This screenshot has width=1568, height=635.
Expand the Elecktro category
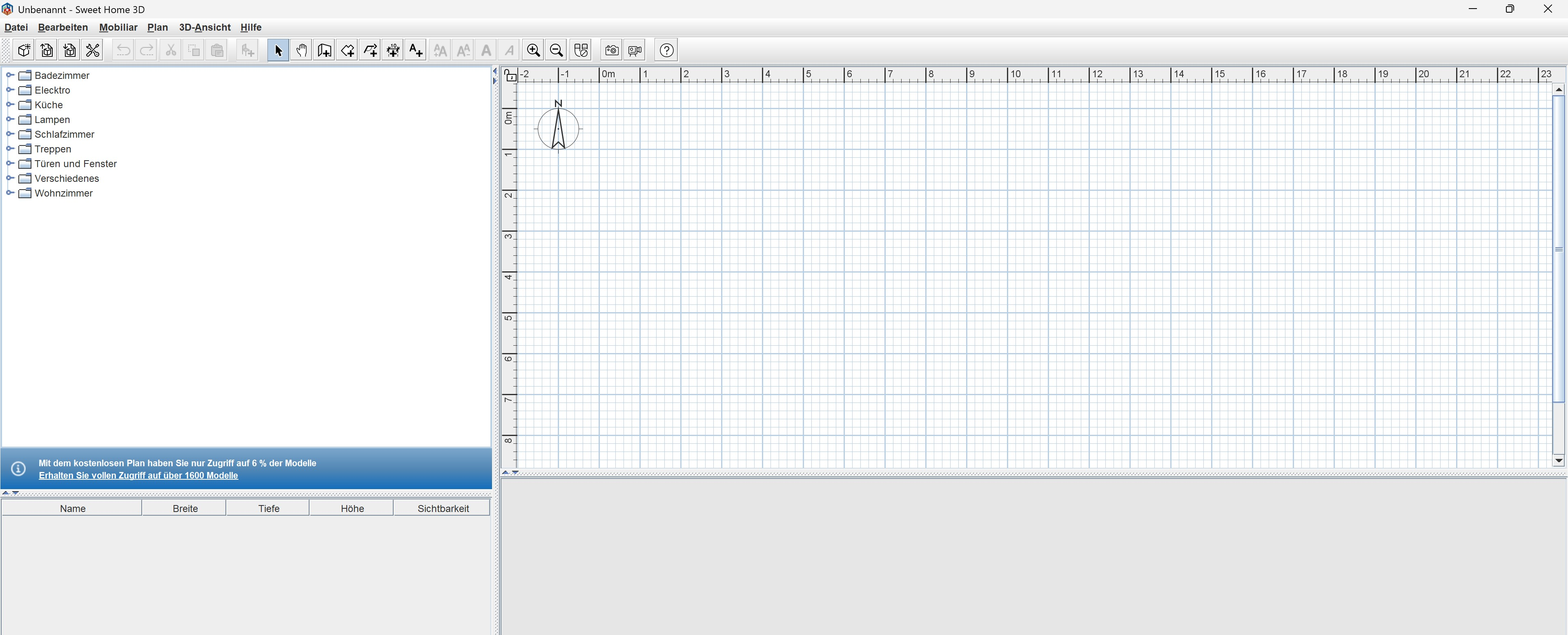pos(9,89)
